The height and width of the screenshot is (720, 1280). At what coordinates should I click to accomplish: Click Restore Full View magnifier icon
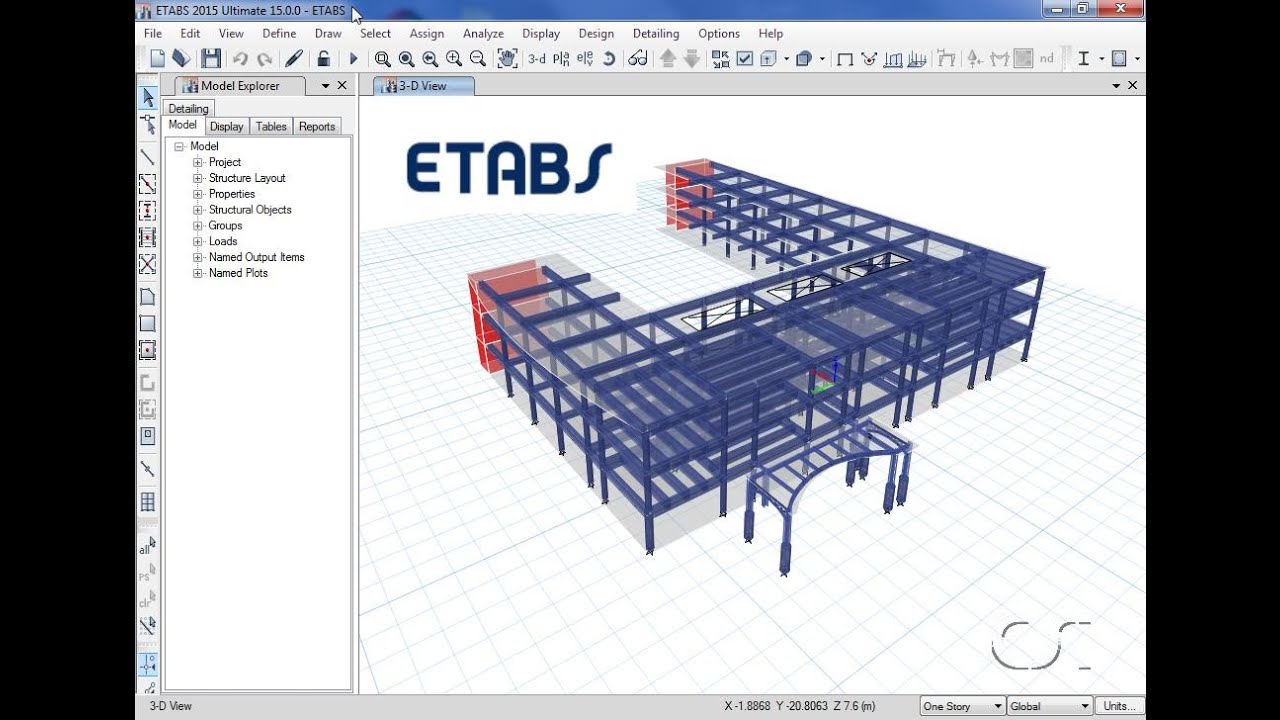click(406, 59)
